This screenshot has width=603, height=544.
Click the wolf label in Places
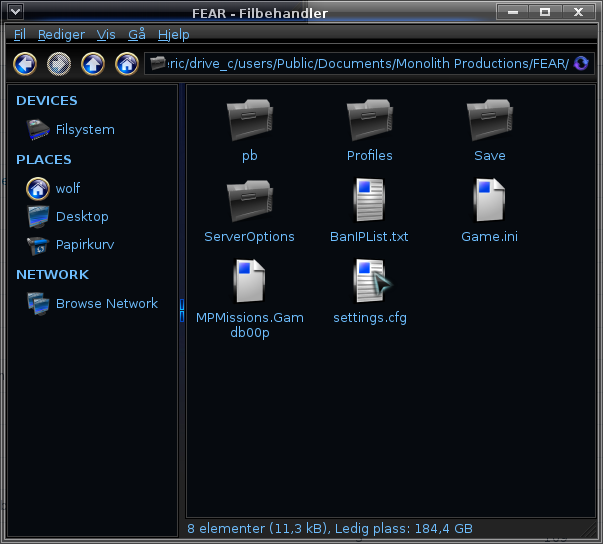point(68,189)
